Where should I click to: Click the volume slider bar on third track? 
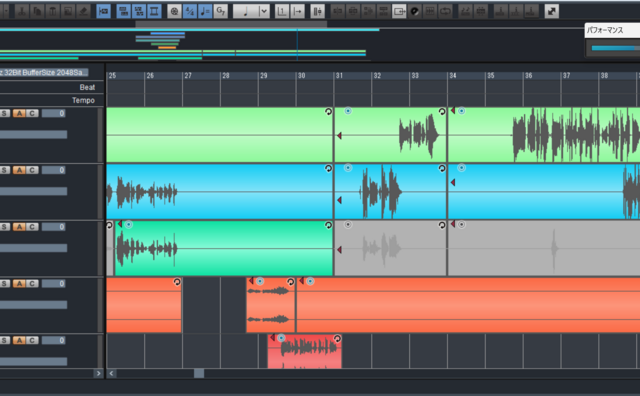click(33, 248)
